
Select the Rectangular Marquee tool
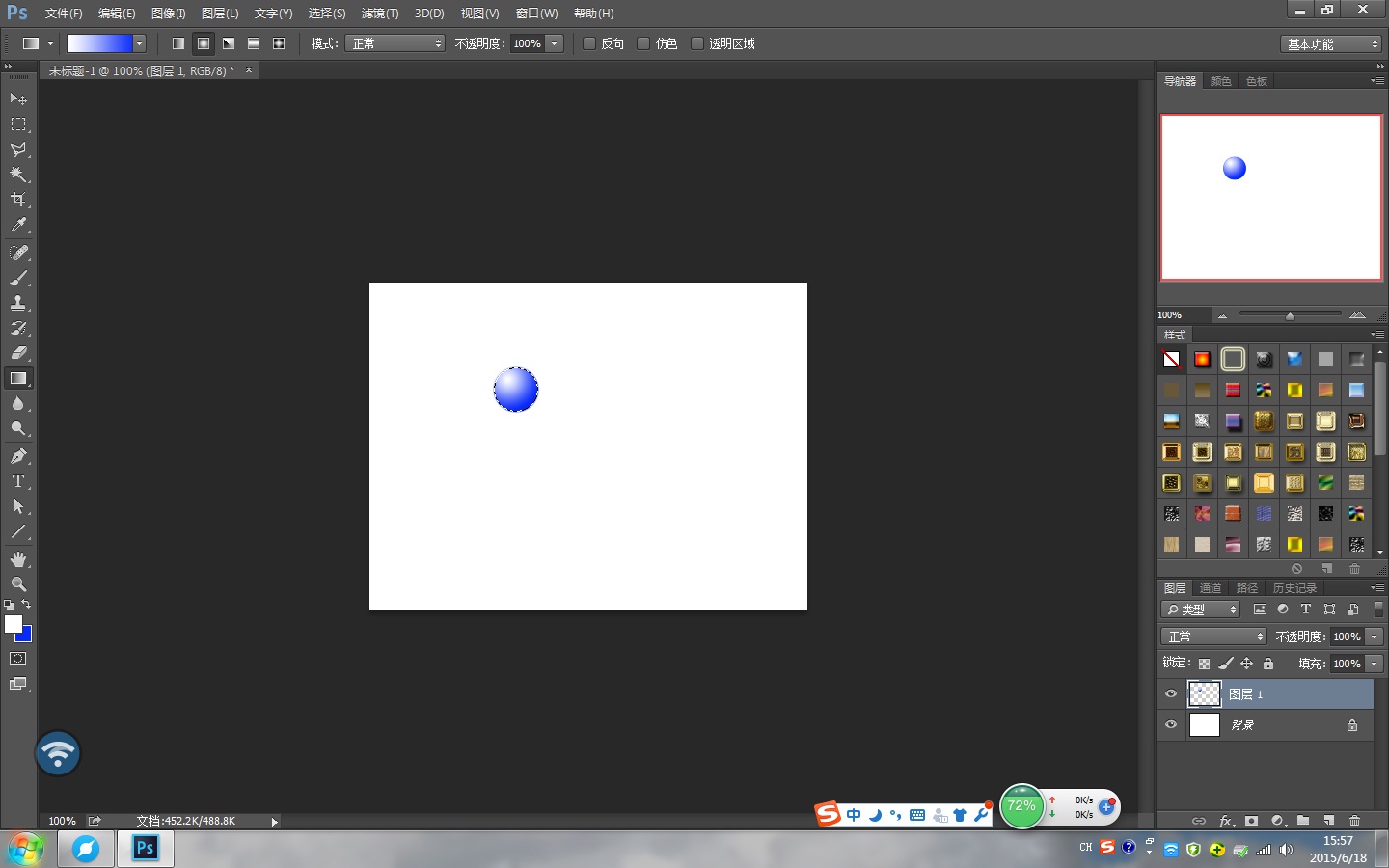tap(18, 124)
